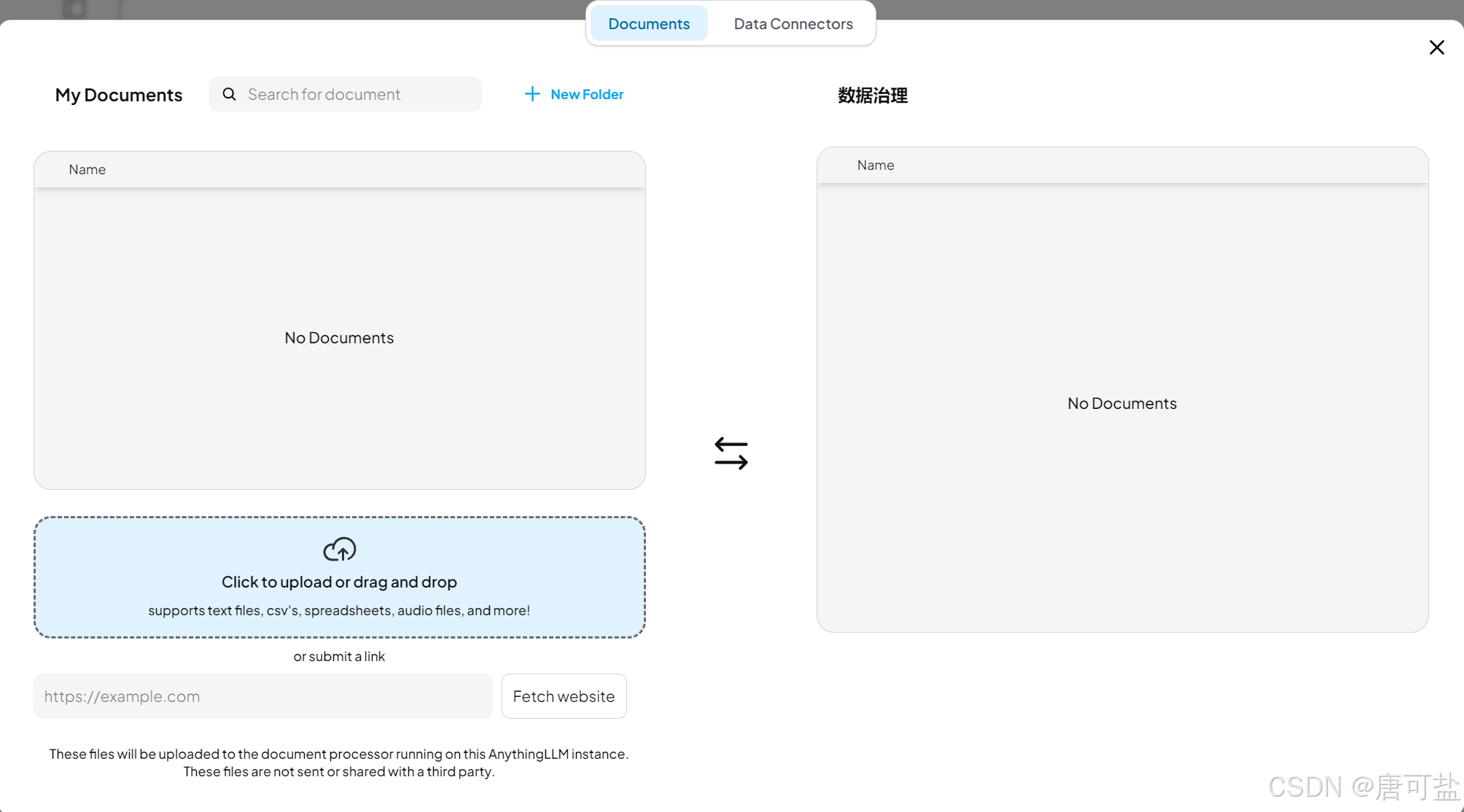Focus the Search for document field
The width and height of the screenshot is (1464, 812).
coord(357,94)
